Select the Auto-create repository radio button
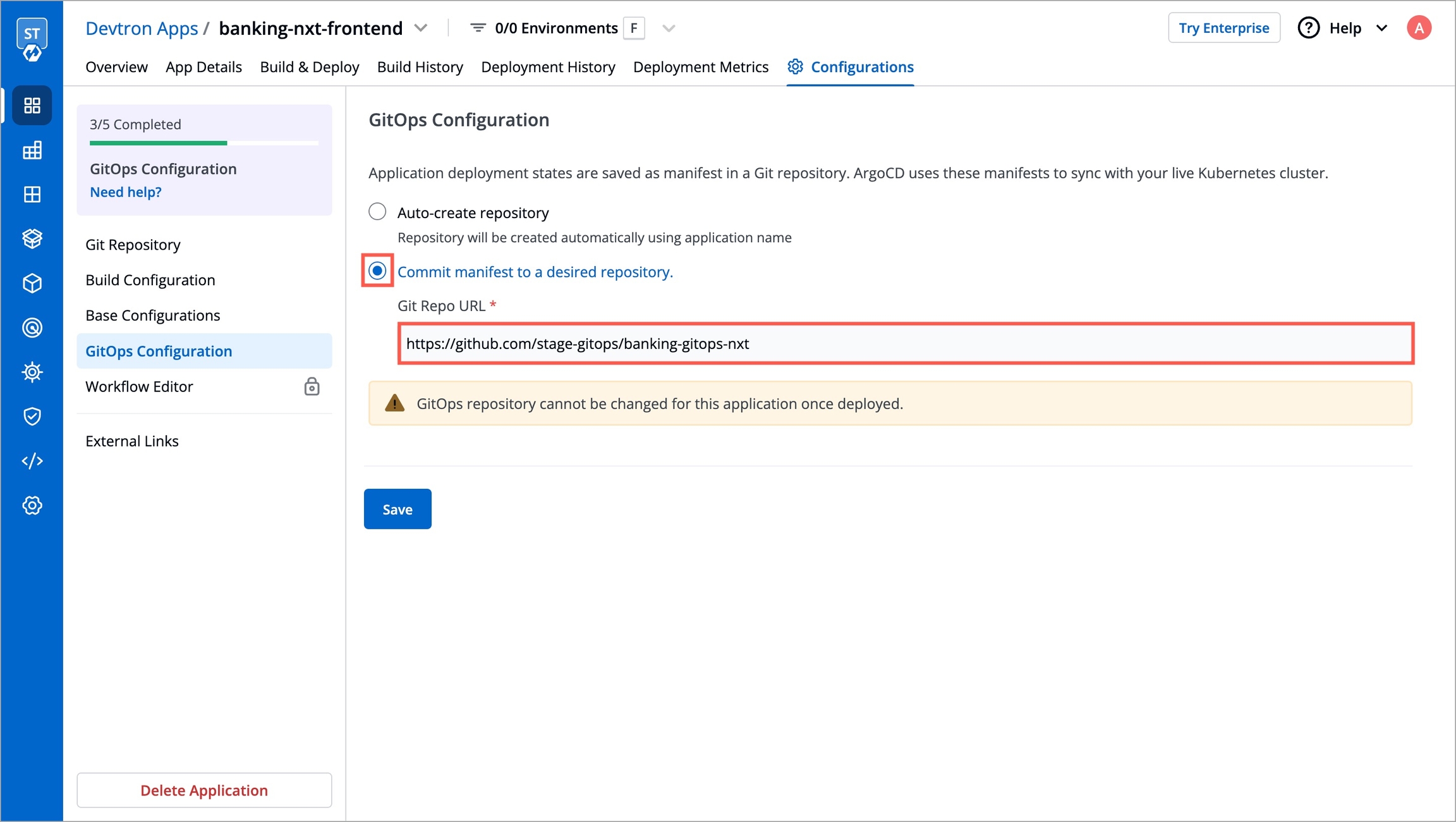This screenshot has height=822, width=1456. pos(377,212)
